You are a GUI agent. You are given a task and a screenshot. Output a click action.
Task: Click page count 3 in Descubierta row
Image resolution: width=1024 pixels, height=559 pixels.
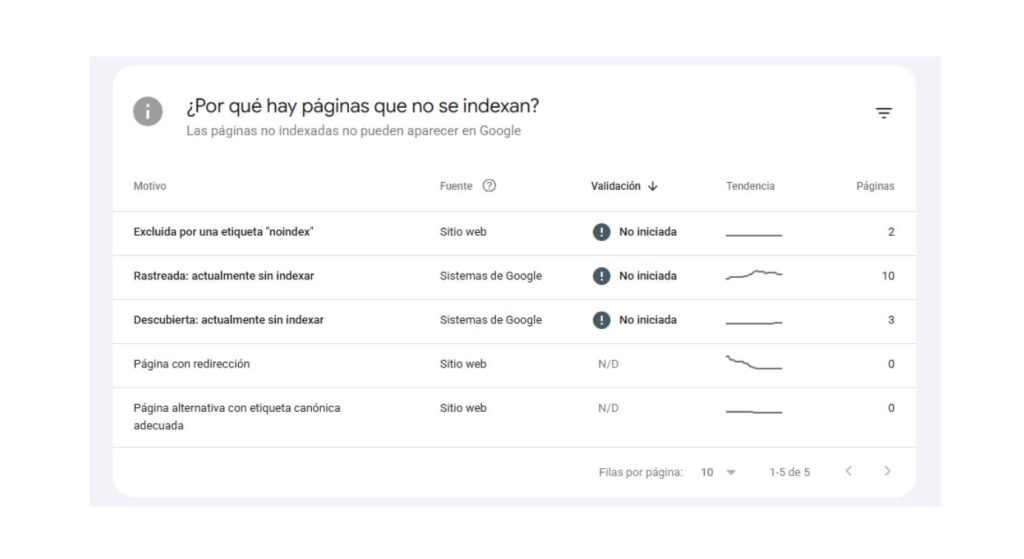891,320
